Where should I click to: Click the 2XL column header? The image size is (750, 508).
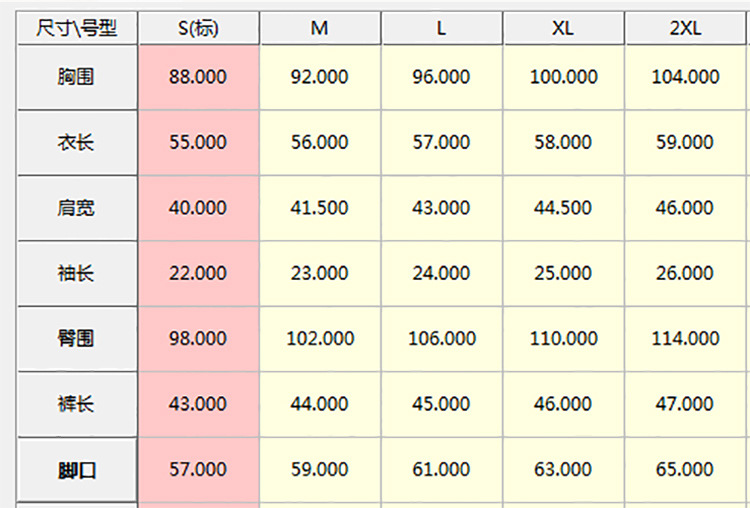tap(685, 29)
